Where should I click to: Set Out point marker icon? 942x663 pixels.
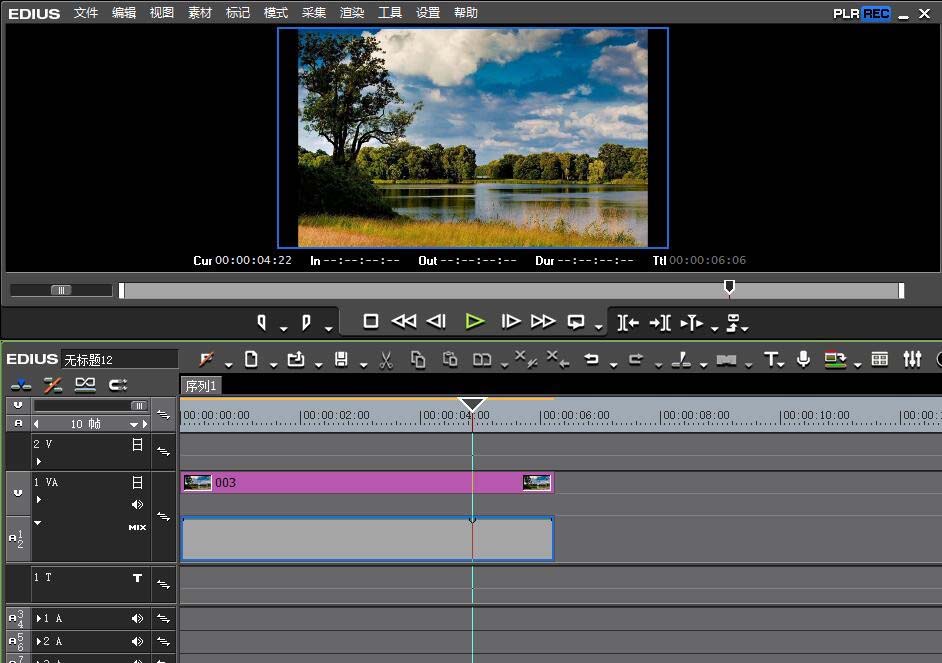pos(306,322)
